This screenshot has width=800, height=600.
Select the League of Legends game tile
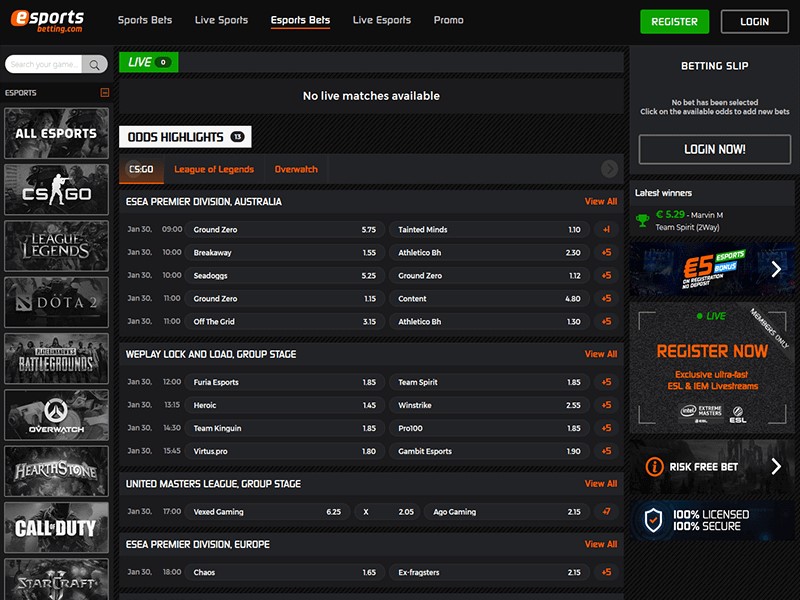tap(56, 246)
